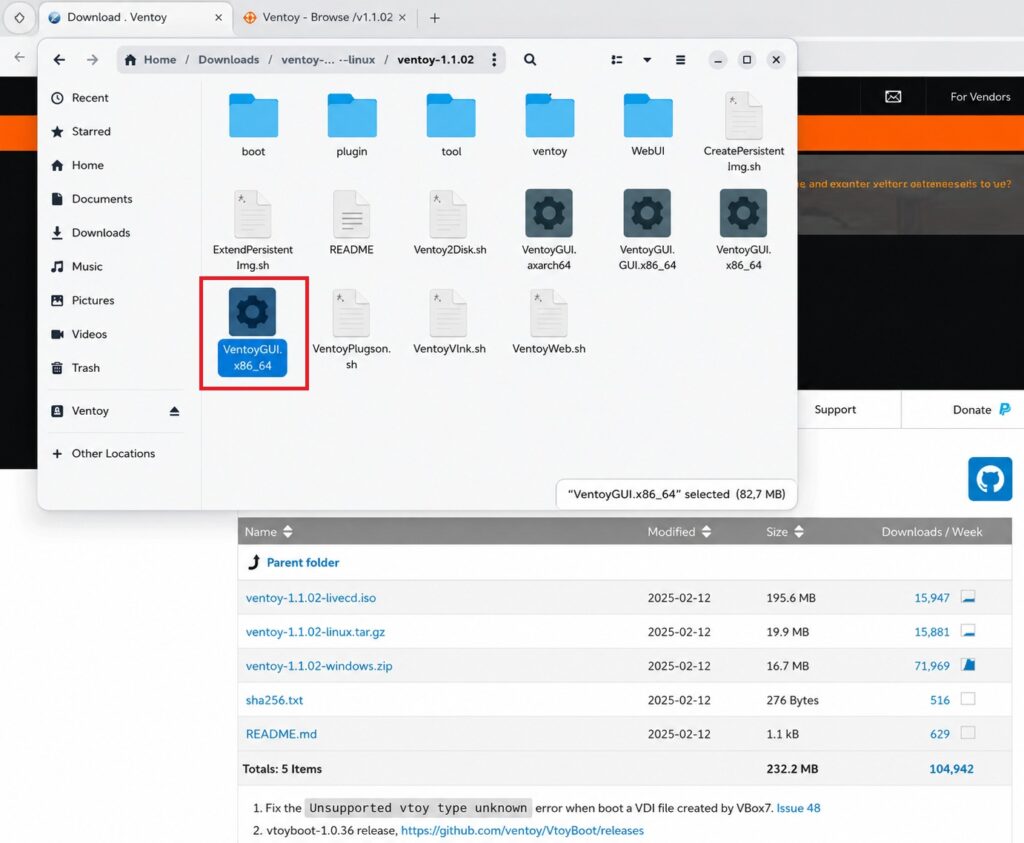Open the ventoy folder

pos(549,125)
